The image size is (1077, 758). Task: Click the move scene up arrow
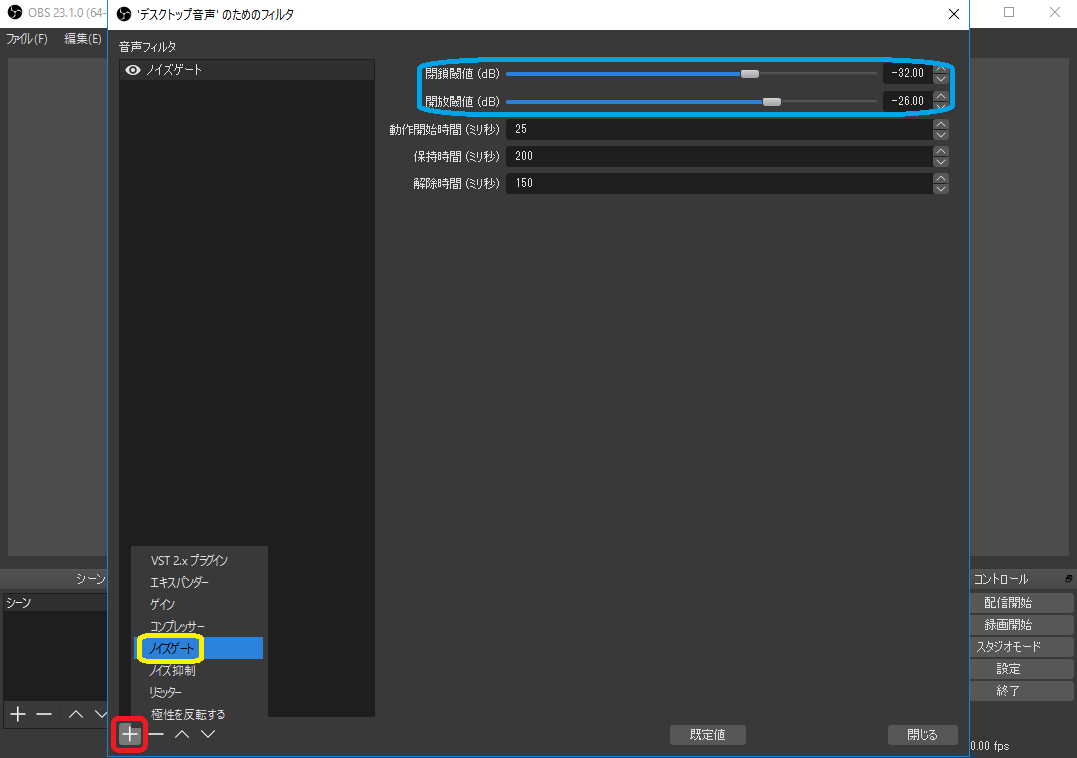76,713
